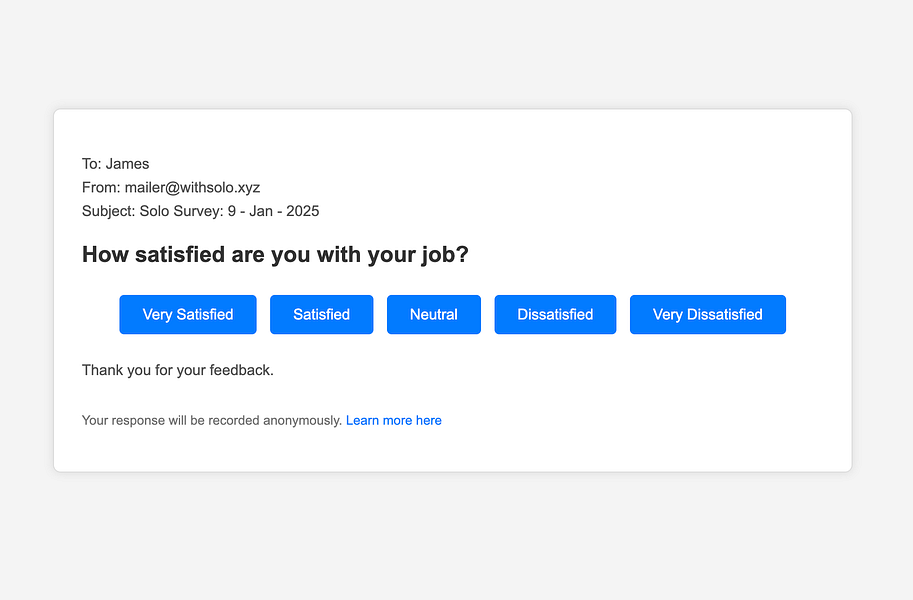Click the "To:" label
913x600 pixels.
tap(92, 164)
